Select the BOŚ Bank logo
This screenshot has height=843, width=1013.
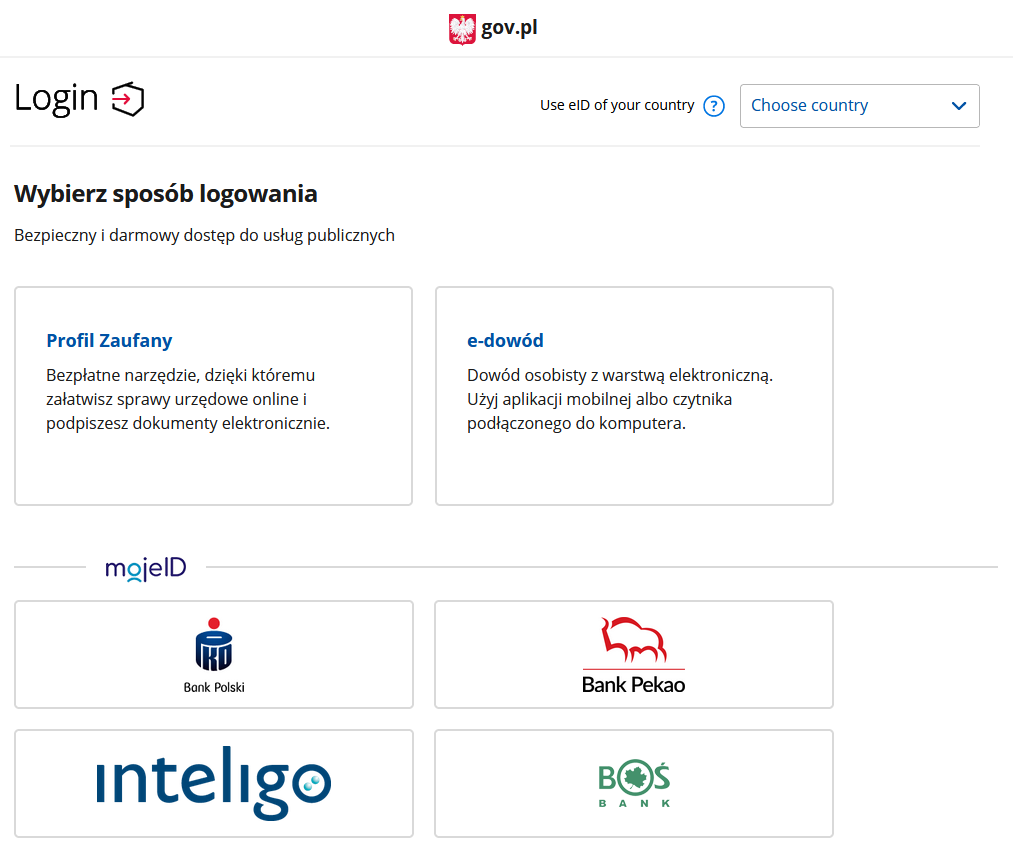634,783
